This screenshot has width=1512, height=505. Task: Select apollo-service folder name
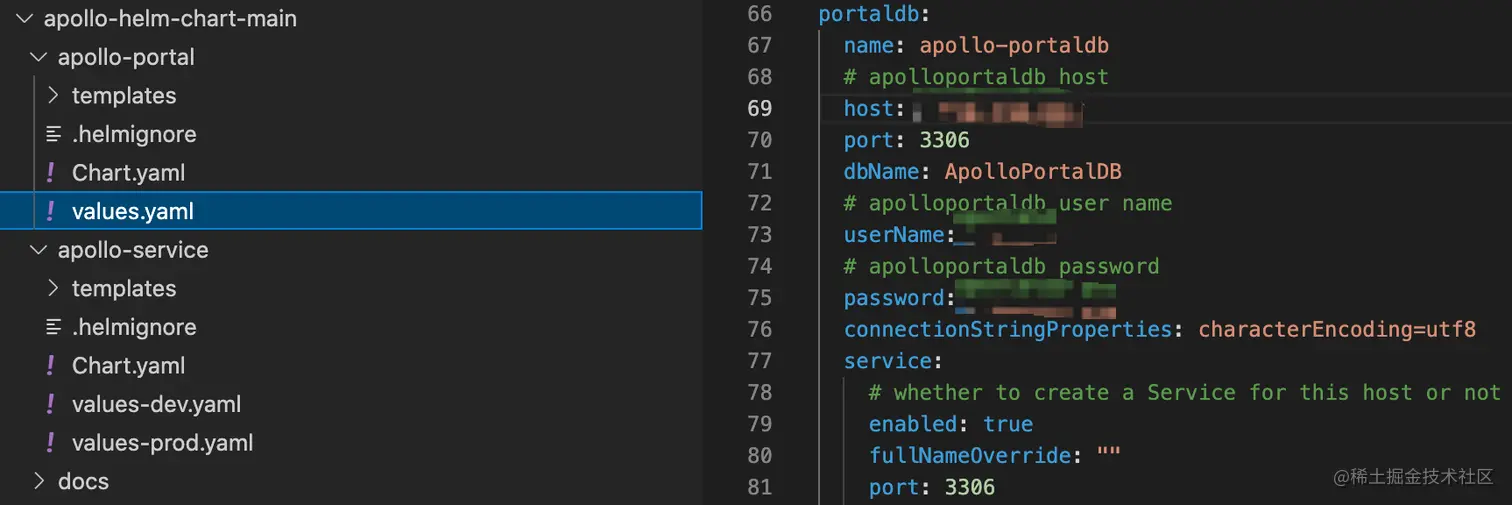click(x=133, y=250)
